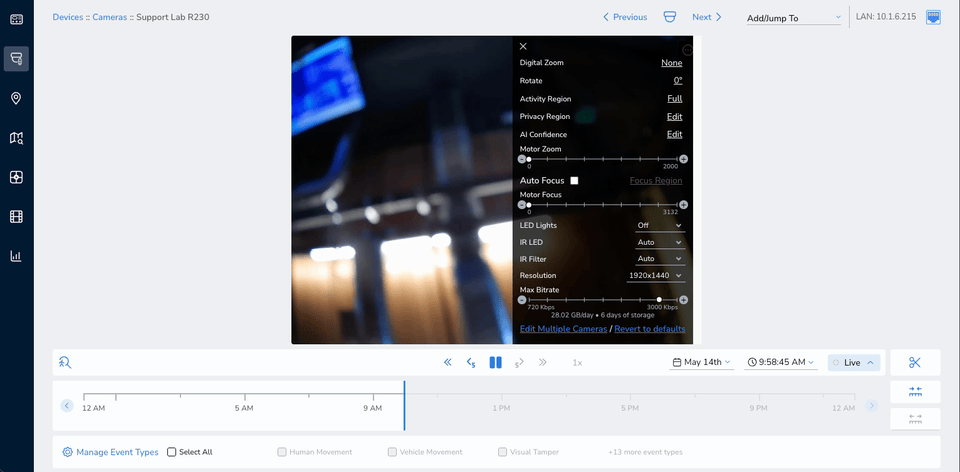Open the reports bar chart icon in sidebar
The height and width of the screenshot is (472, 960).
[x=17, y=256]
